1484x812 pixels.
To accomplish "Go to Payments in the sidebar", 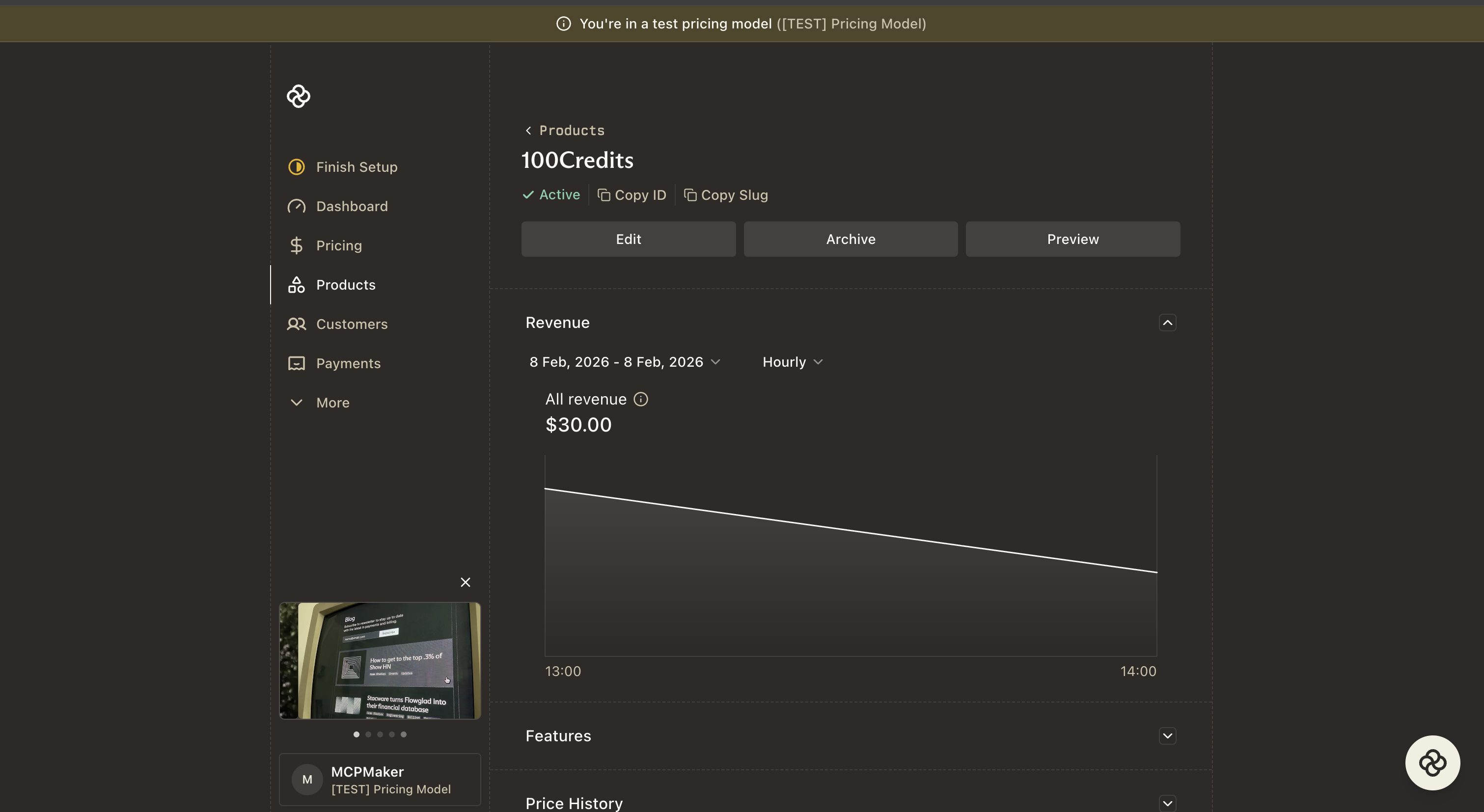I will [x=348, y=363].
